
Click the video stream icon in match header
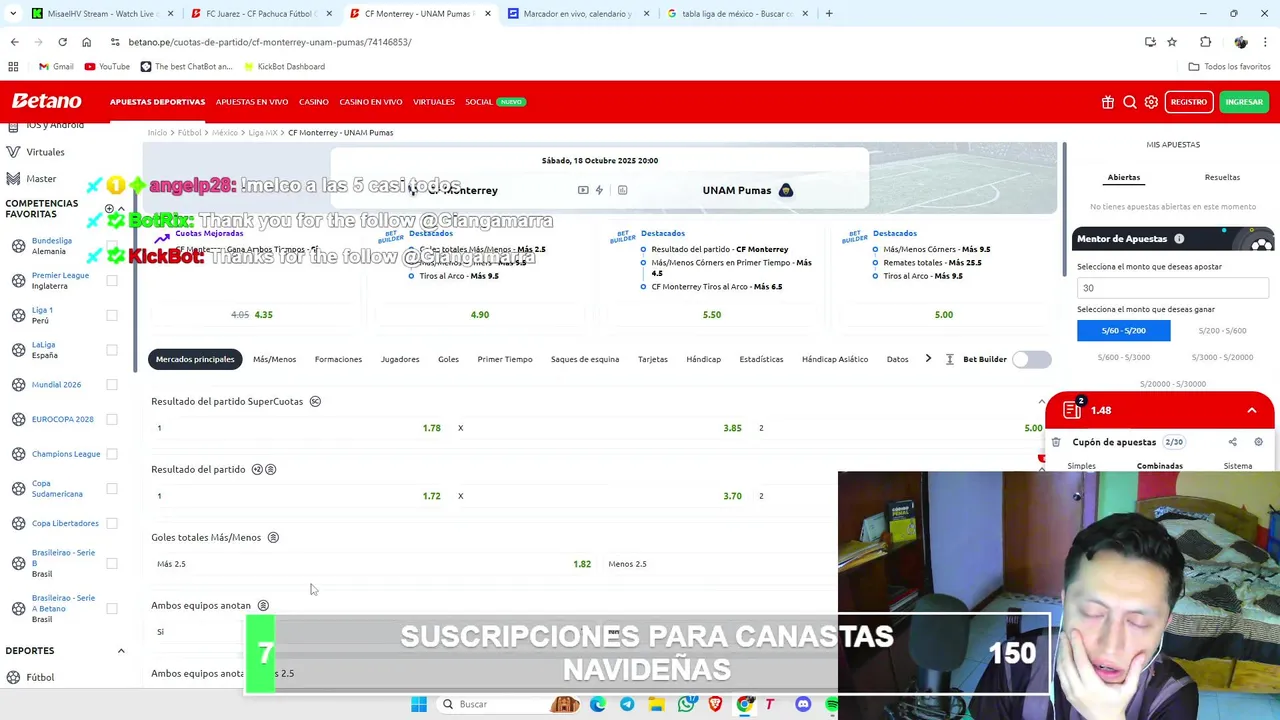[583, 190]
